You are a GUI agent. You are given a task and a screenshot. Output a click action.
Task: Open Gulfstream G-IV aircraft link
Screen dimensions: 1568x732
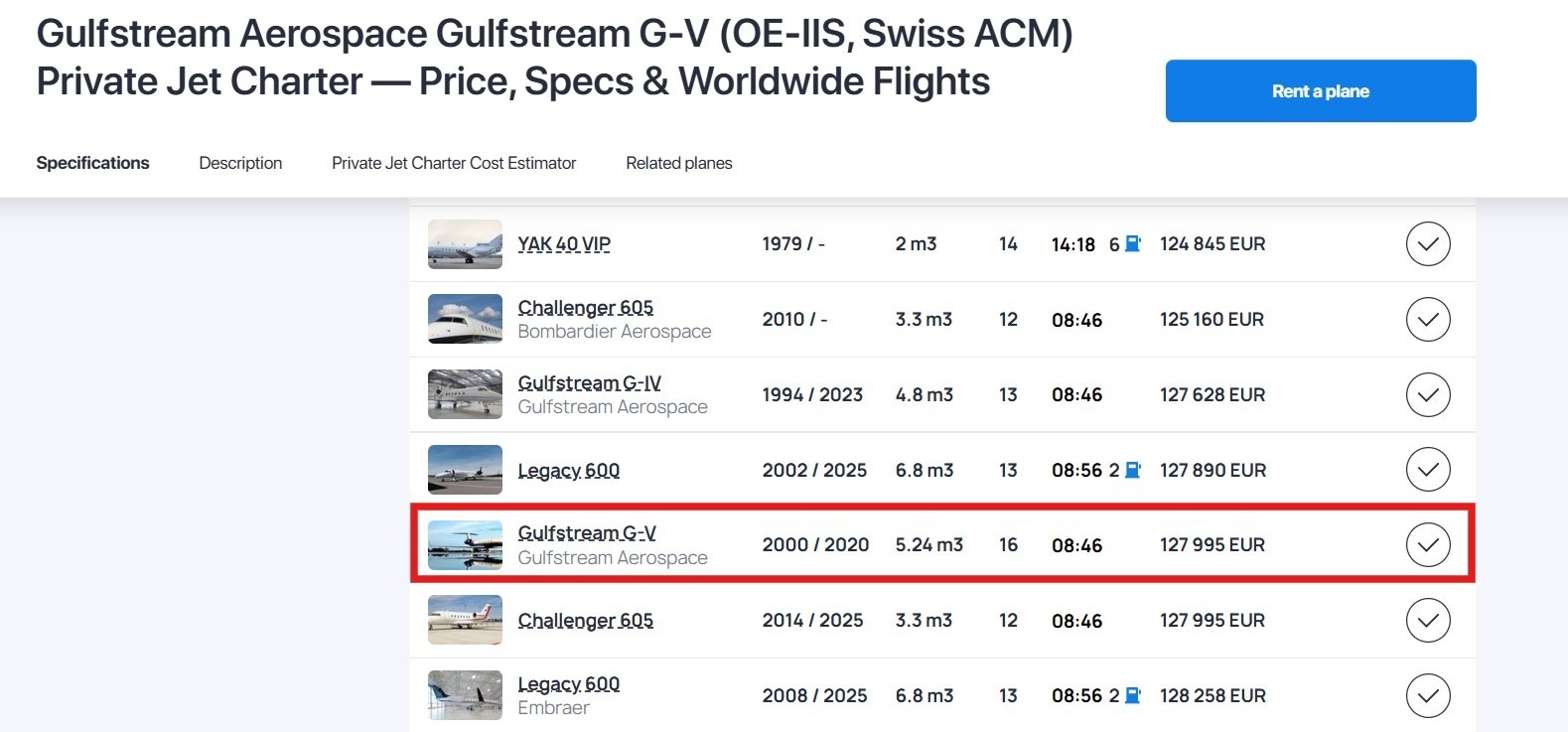pyautogui.click(x=589, y=383)
